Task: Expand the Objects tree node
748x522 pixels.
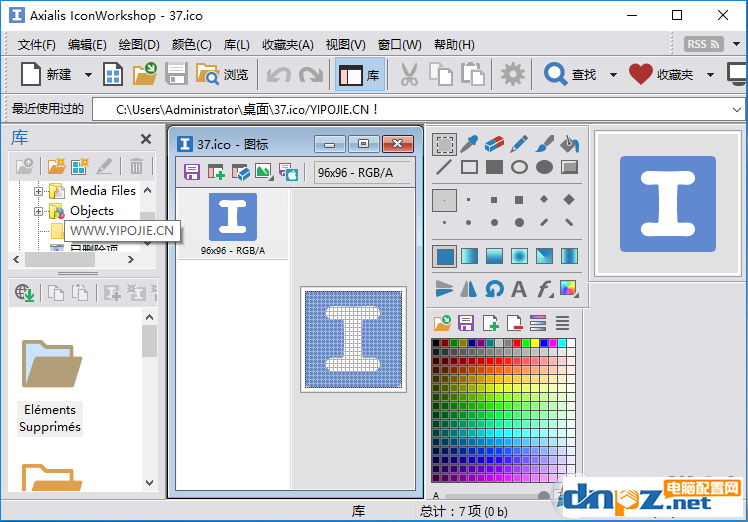Action: (x=38, y=211)
